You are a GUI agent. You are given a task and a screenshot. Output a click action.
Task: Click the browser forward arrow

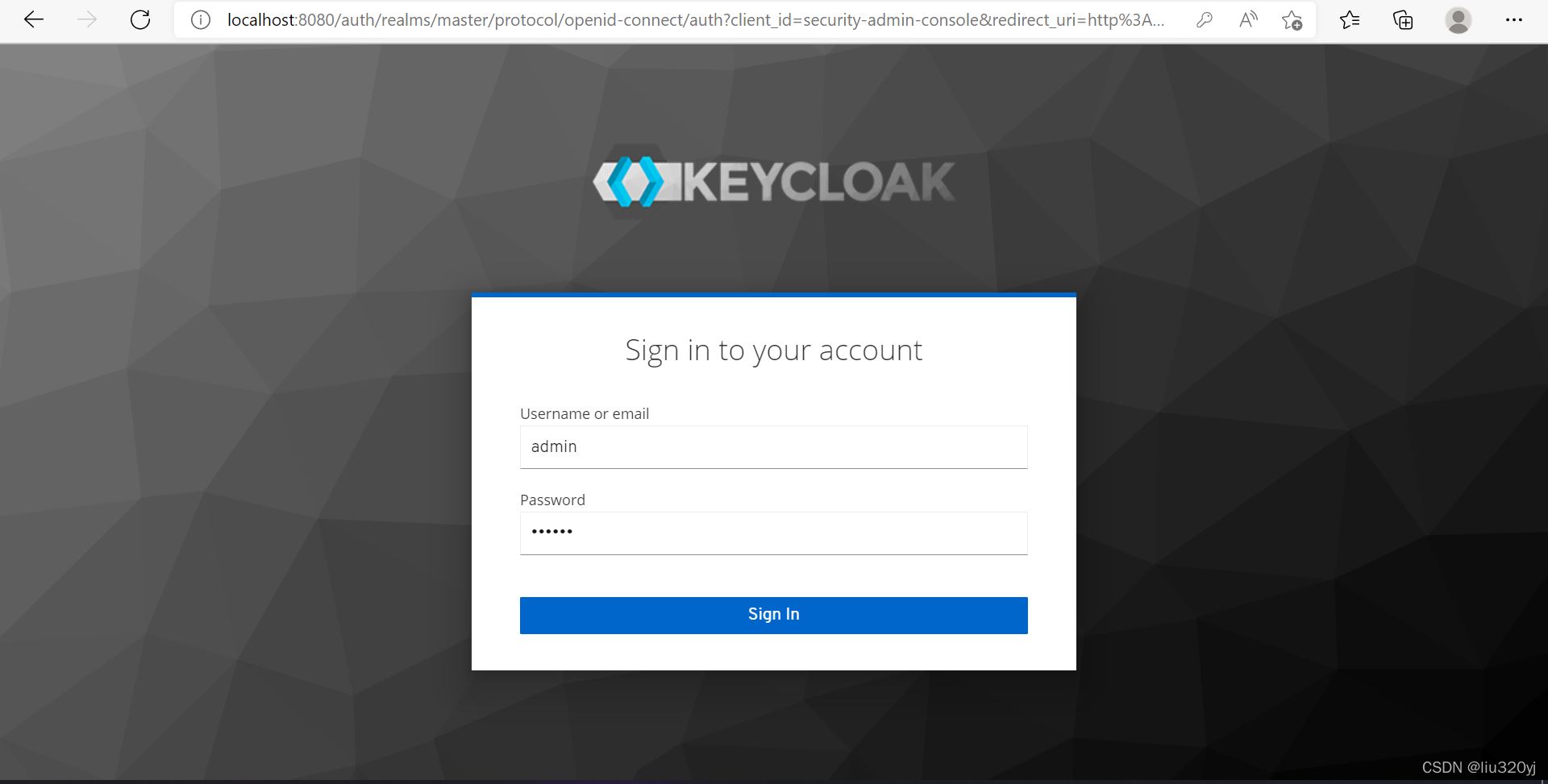(x=86, y=20)
